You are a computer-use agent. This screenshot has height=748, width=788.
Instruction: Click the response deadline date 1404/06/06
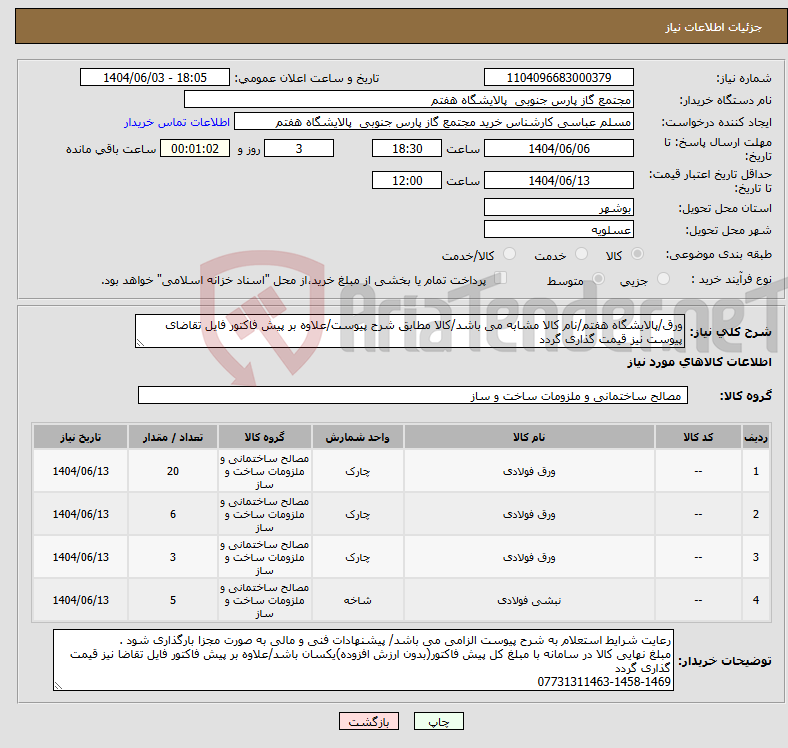[558, 148]
